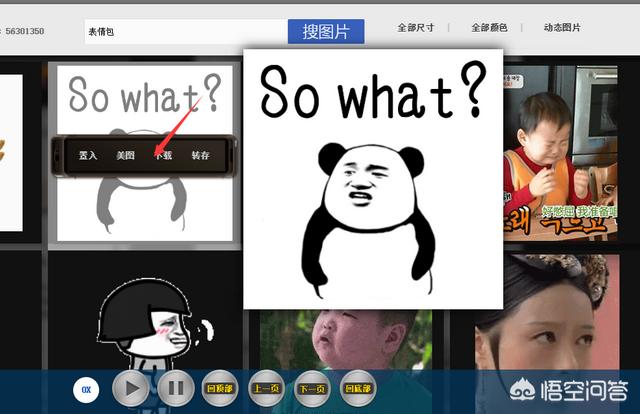
Task: Go to next page with 下一页
Action: 312,389
